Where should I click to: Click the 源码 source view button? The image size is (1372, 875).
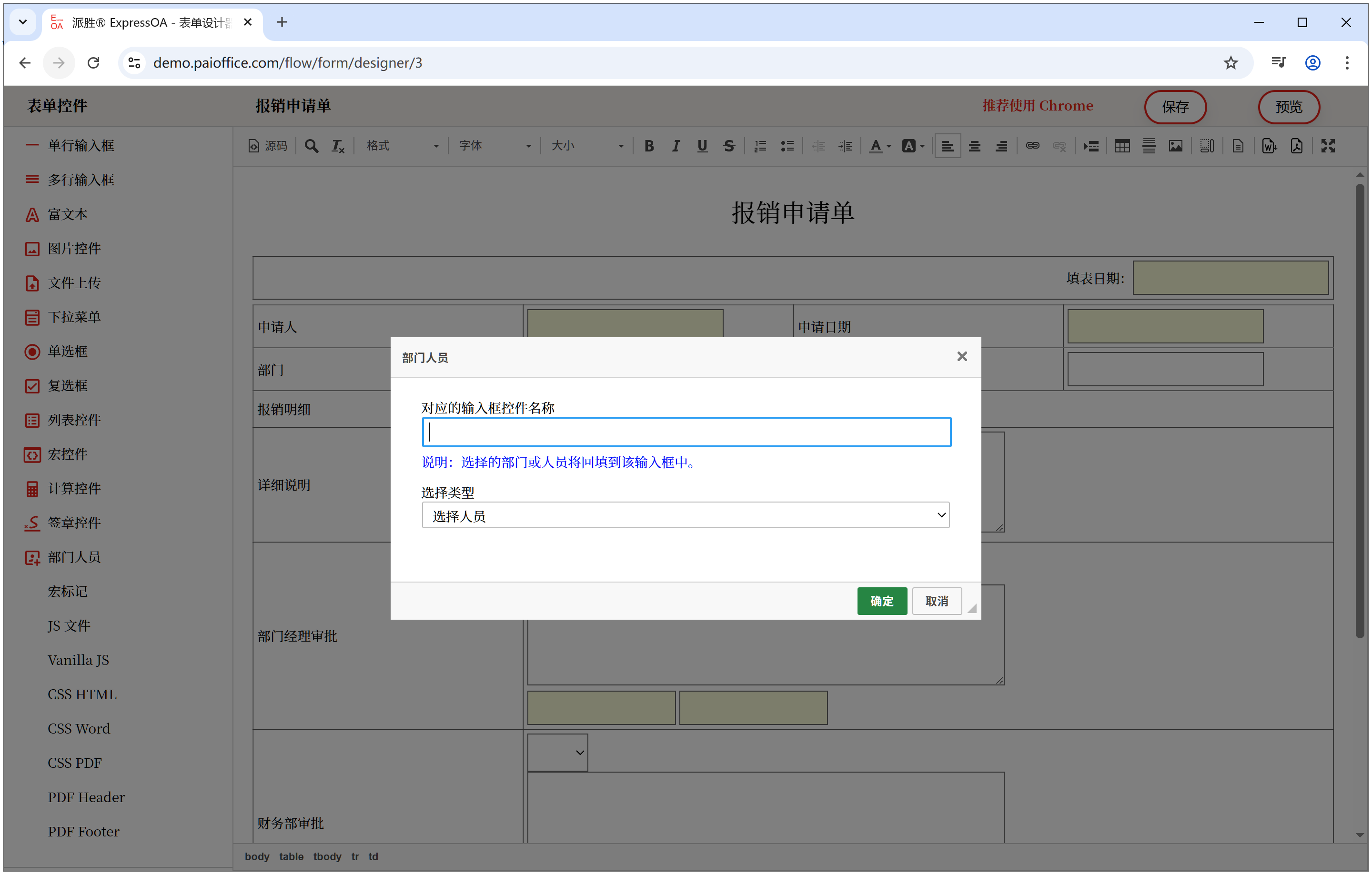coord(268,146)
